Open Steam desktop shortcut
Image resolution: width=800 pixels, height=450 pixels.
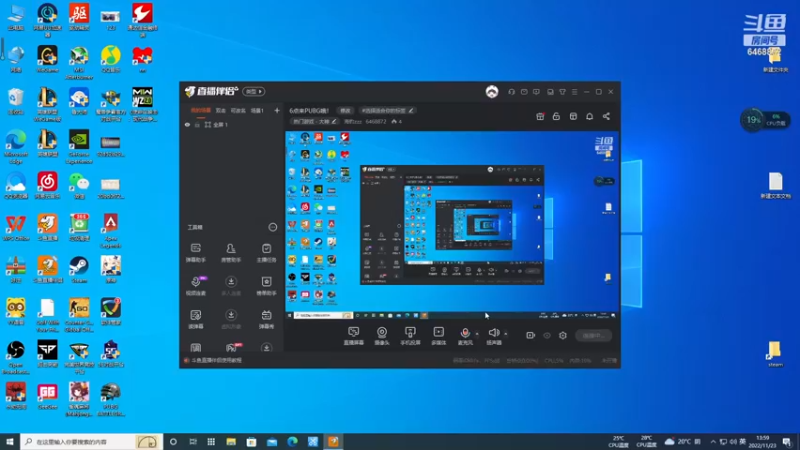click(79, 269)
